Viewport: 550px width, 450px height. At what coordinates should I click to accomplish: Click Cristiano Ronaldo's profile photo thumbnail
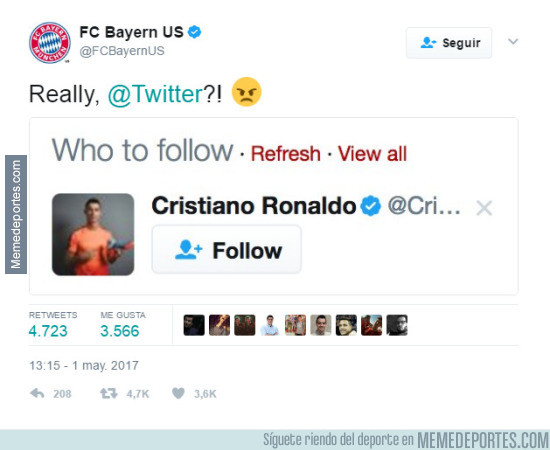(93, 234)
